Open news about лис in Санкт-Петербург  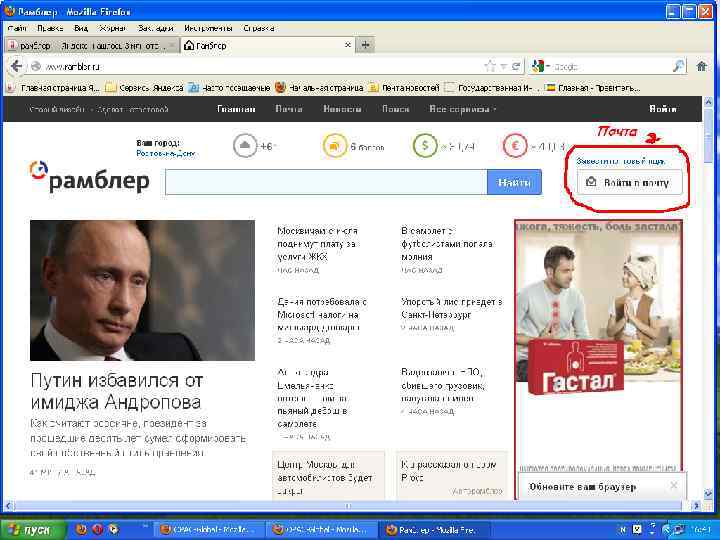[x=451, y=309]
